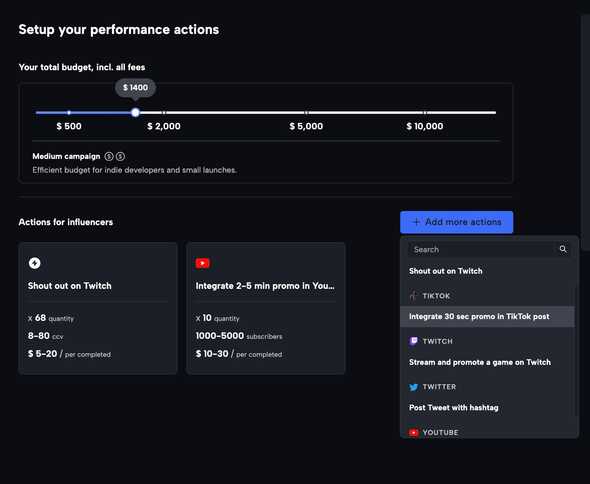Click the Twitch category icon in list
Image resolution: width=590 pixels, height=484 pixels.
click(x=414, y=341)
